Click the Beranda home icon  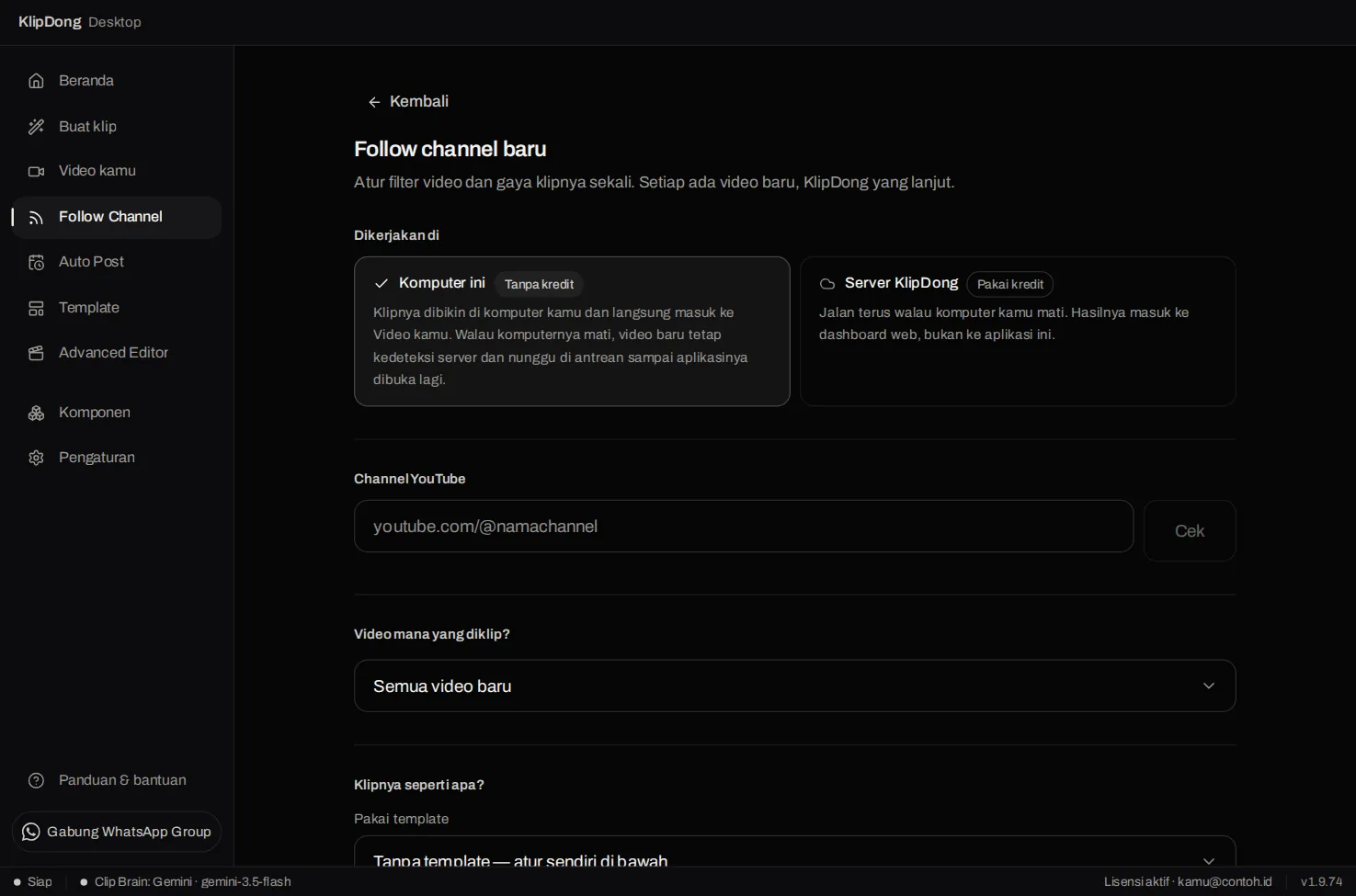point(36,81)
